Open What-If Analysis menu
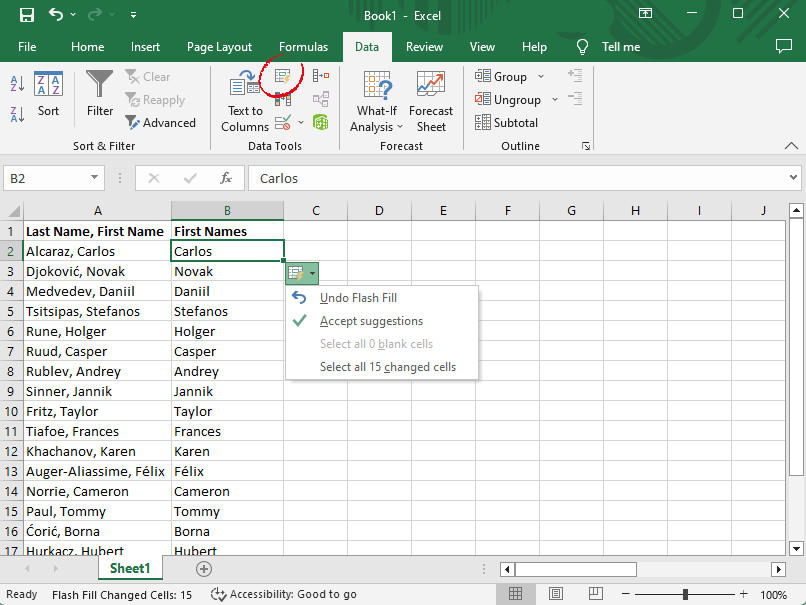 pyautogui.click(x=377, y=102)
